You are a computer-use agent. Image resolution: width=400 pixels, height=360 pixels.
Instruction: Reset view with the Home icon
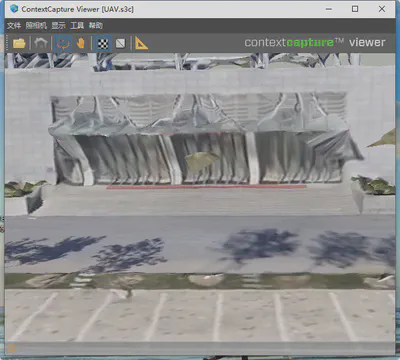tap(41, 43)
